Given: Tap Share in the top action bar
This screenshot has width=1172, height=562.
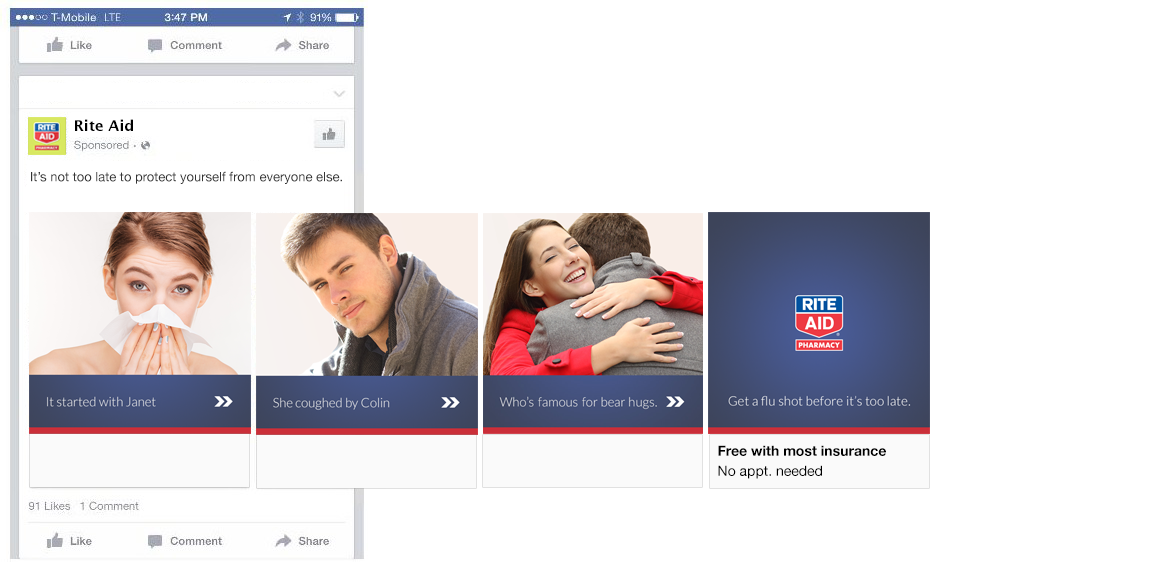Looking at the screenshot, I should (302, 46).
